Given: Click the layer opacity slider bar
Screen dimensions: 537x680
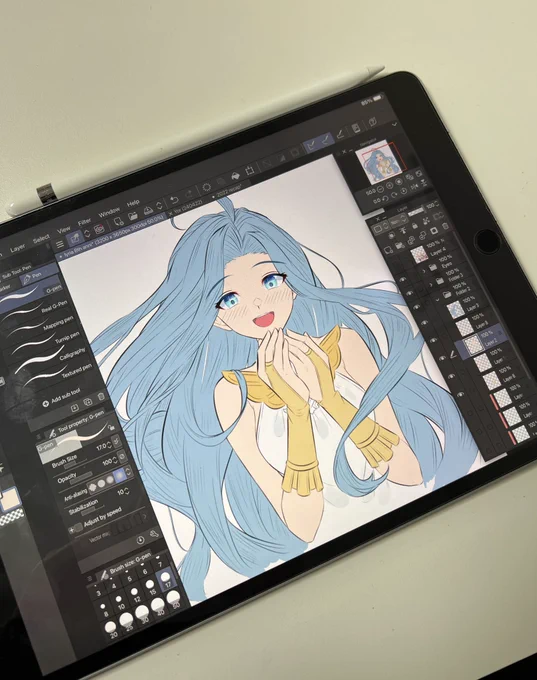Looking at the screenshot, I should pos(416,212).
